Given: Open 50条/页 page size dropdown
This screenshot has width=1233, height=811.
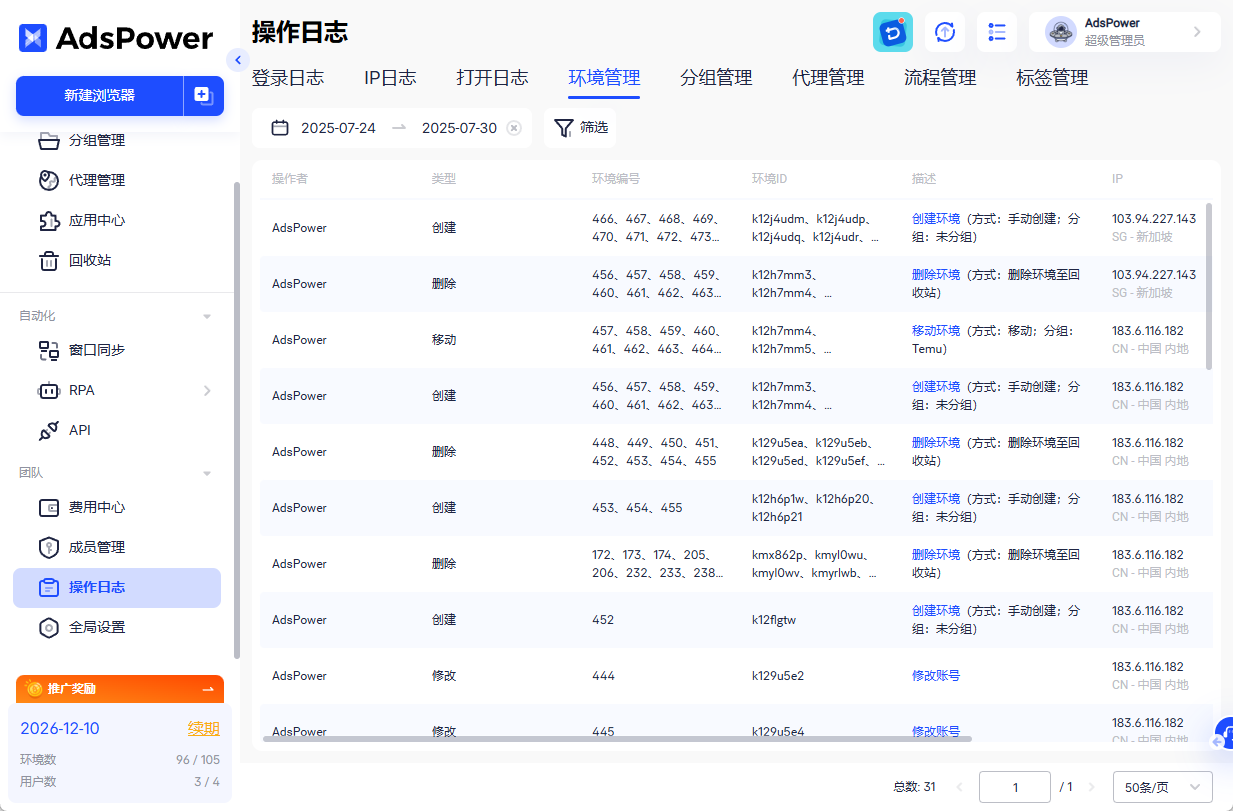Looking at the screenshot, I should click(1163, 787).
